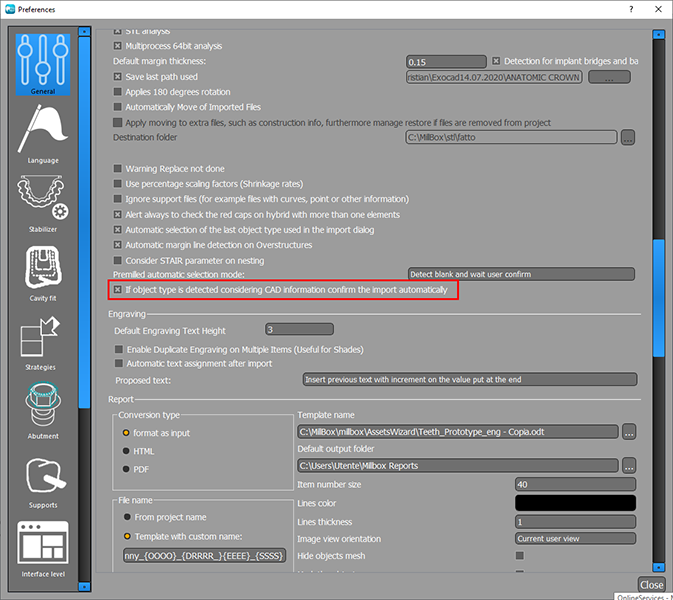673x600 pixels.
Task: Edit the custom file name template field
Action: pos(204,556)
